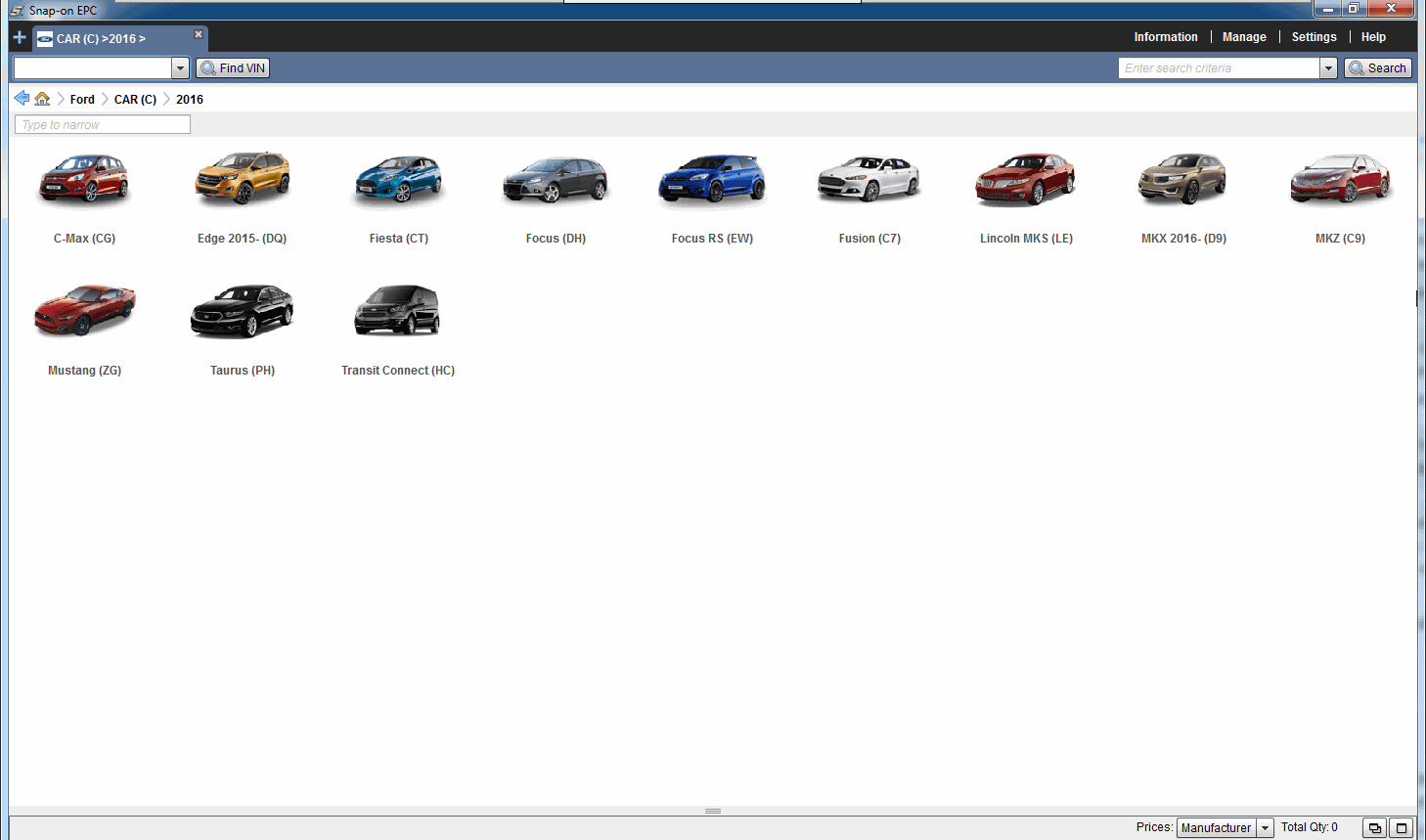Screen dimensions: 1426x840
Task: Select the Lincoln MKS (LE) car image
Action: [1026, 180]
